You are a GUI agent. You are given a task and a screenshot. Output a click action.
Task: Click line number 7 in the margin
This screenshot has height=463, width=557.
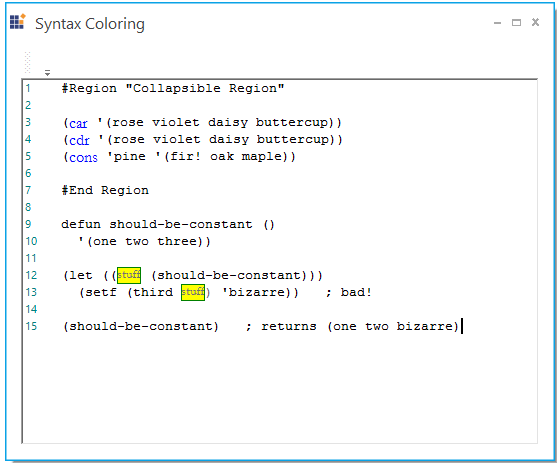click(28, 190)
